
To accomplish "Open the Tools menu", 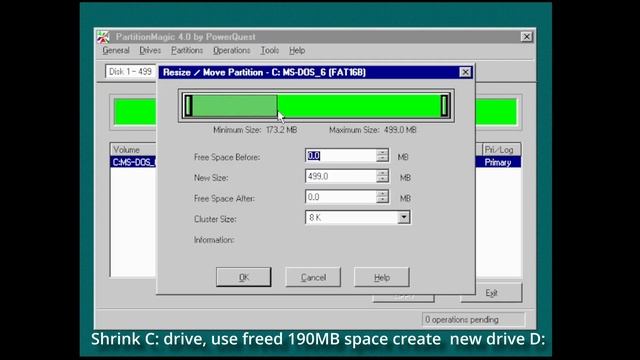I will tap(270, 51).
